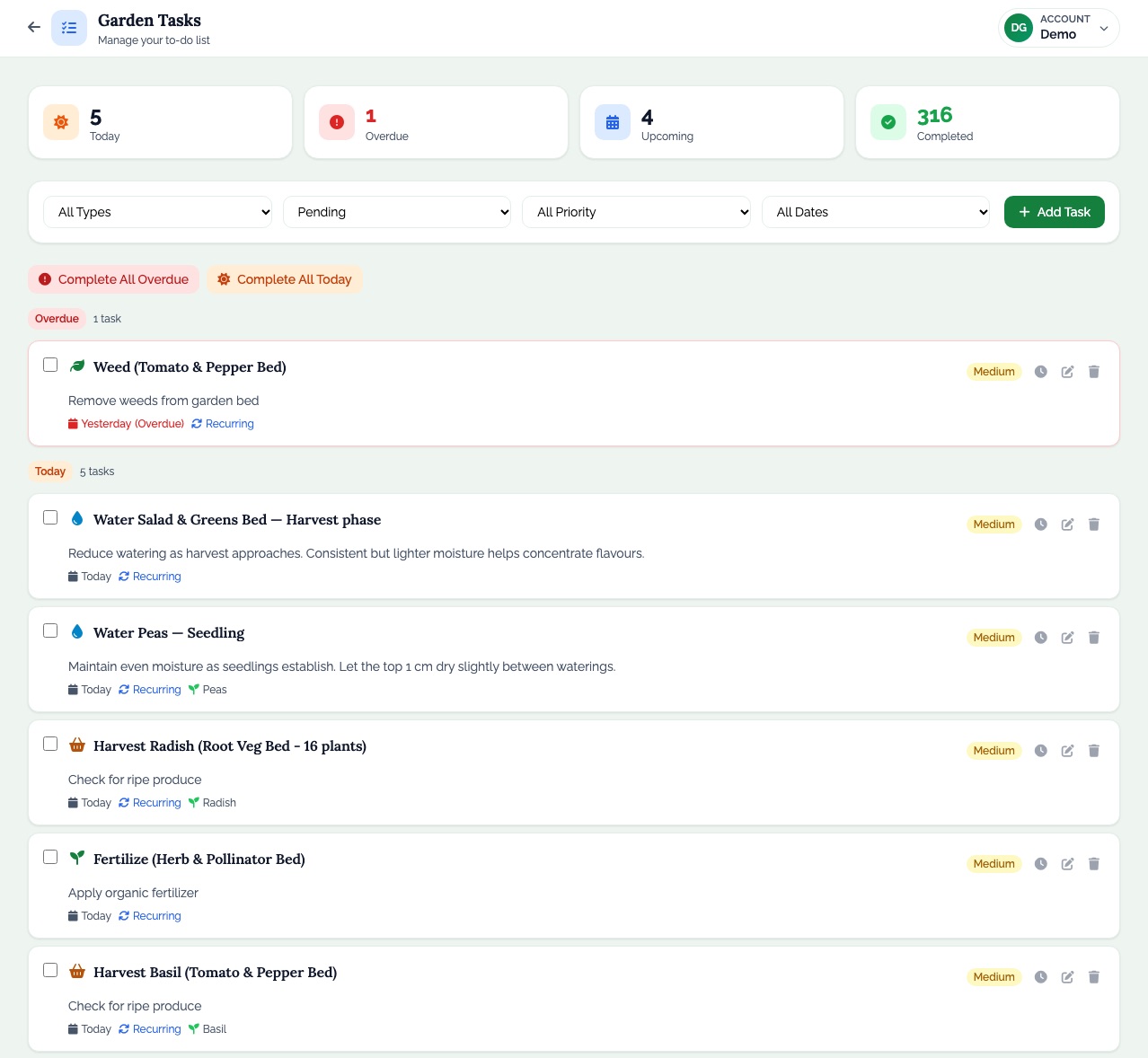Delete the Harvest Basil task
This screenshot has height=1058, width=1148.
[x=1094, y=977]
